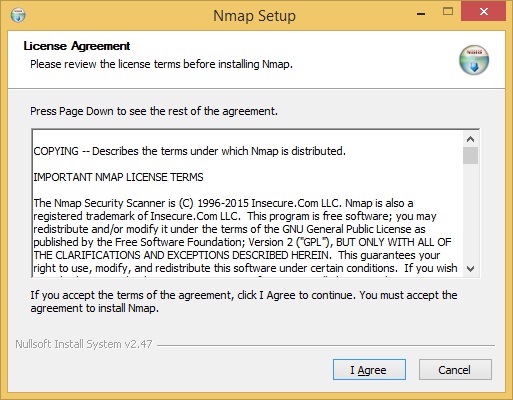Focus the license text at GNU General Public License

(x=347, y=229)
